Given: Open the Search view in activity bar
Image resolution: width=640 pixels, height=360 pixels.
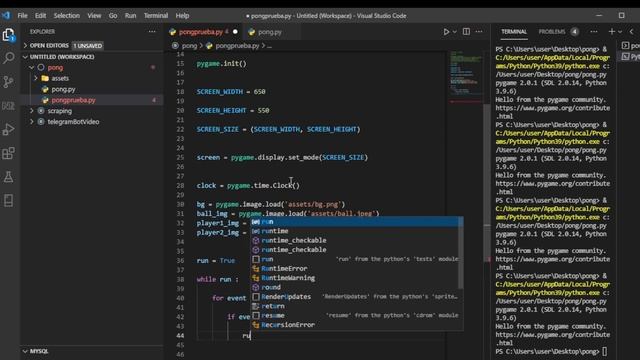Looking at the screenshot, I should pos(9,58).
